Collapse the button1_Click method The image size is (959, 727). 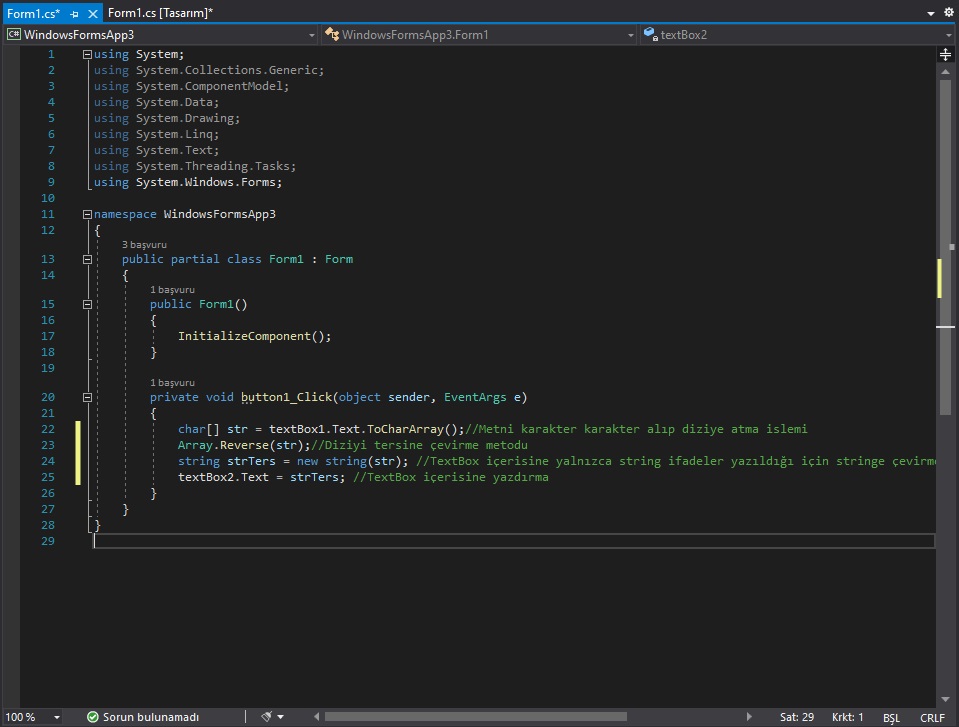click(x=87, y=397)
